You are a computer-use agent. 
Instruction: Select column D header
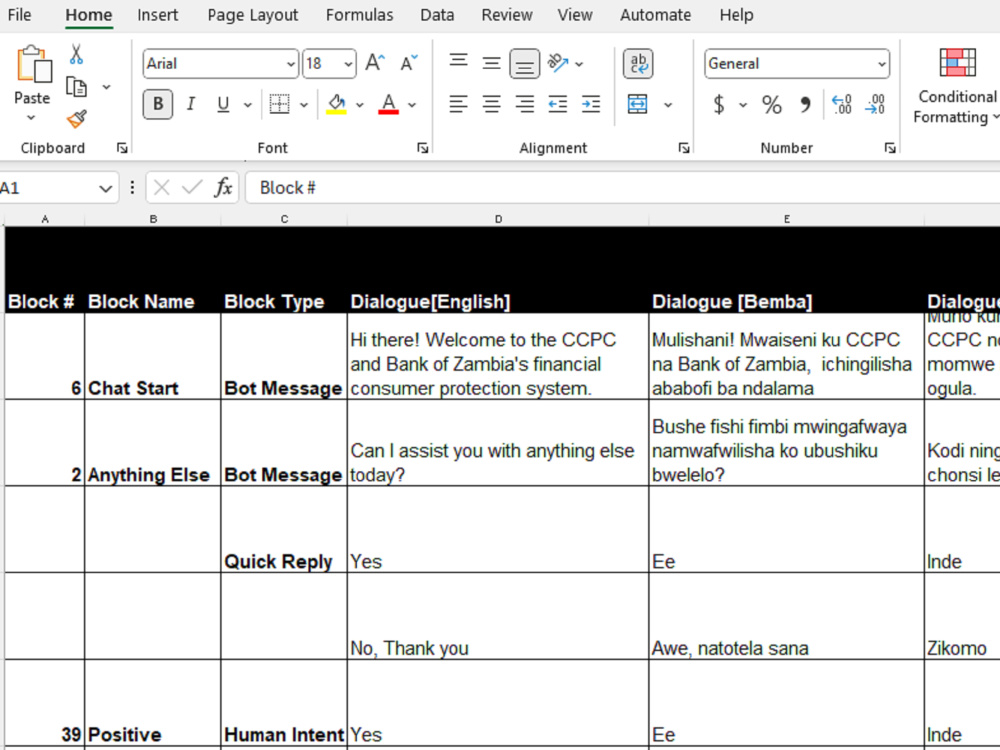pos(498,219)
